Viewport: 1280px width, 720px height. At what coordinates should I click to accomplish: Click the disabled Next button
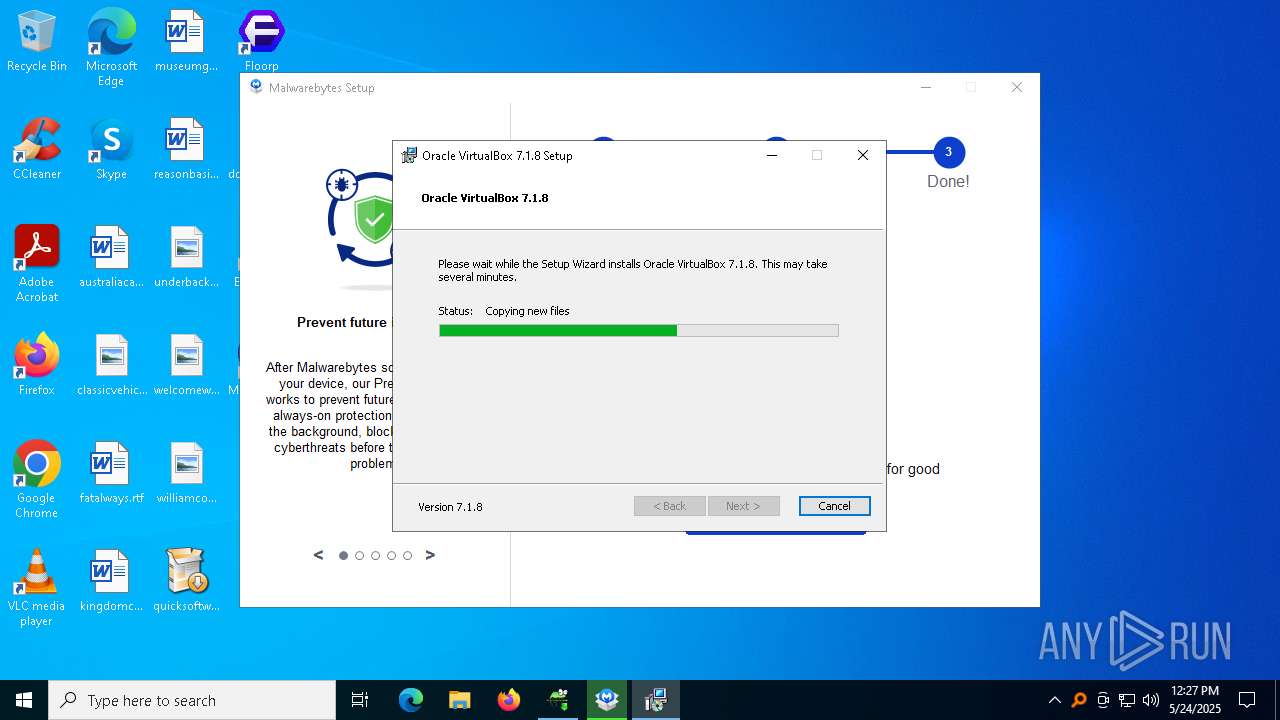point(744,506)
